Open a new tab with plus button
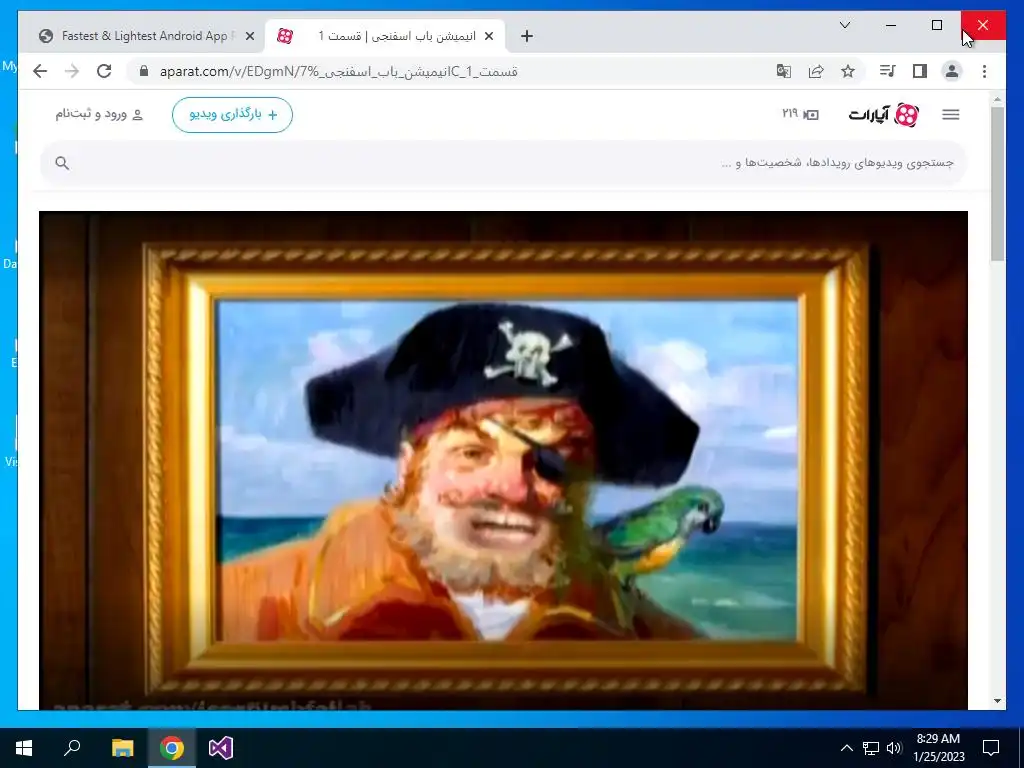The image size is (1024, 768). click(x=527, y=37)
